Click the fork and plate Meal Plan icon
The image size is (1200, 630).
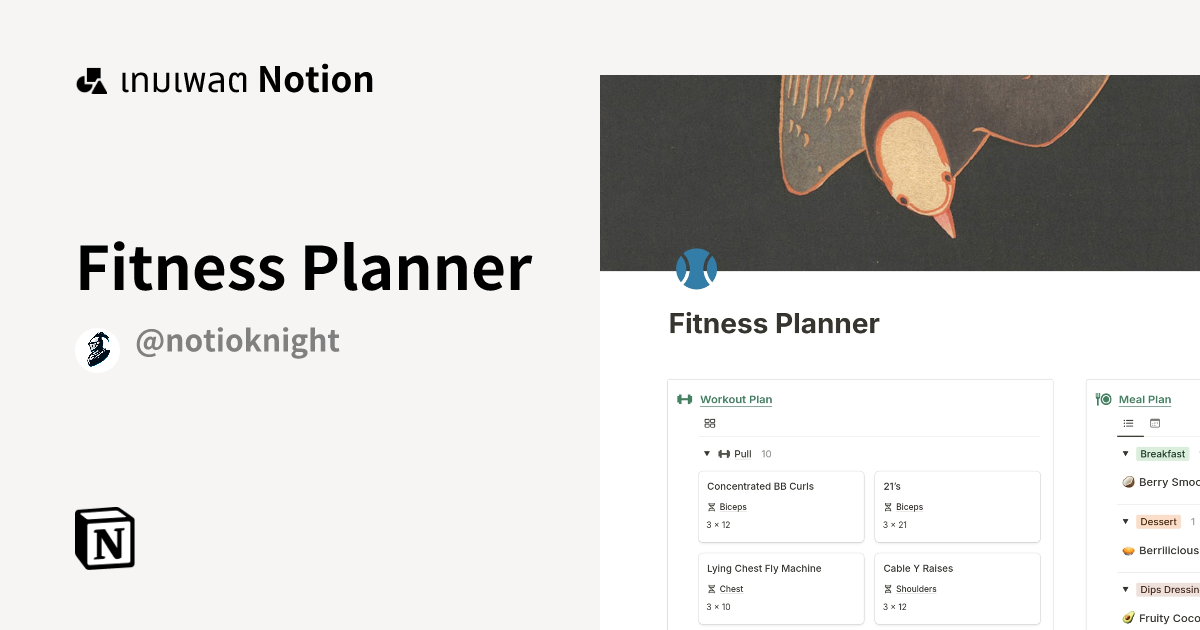(1103, 399)
